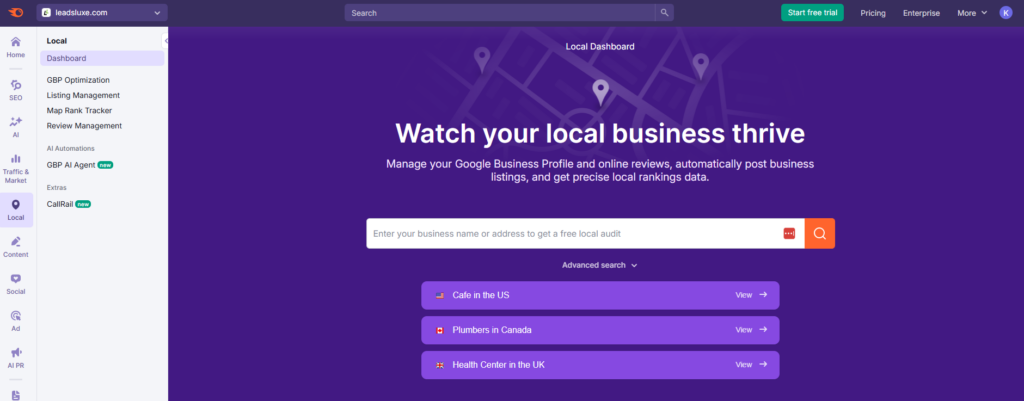Open the AI sidebar section

16,127
